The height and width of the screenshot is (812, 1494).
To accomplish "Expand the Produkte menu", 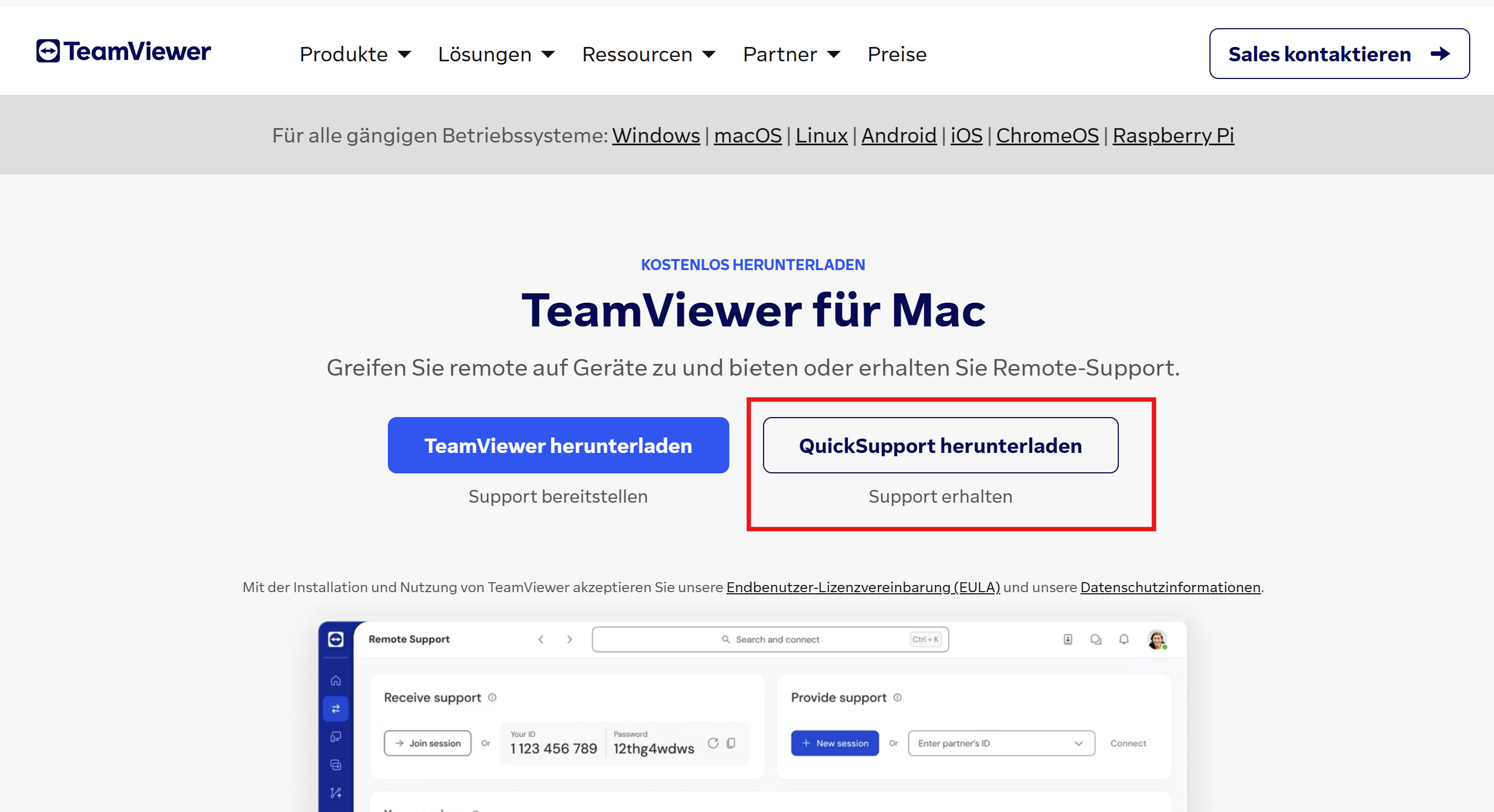I will (x=355, y=55).
